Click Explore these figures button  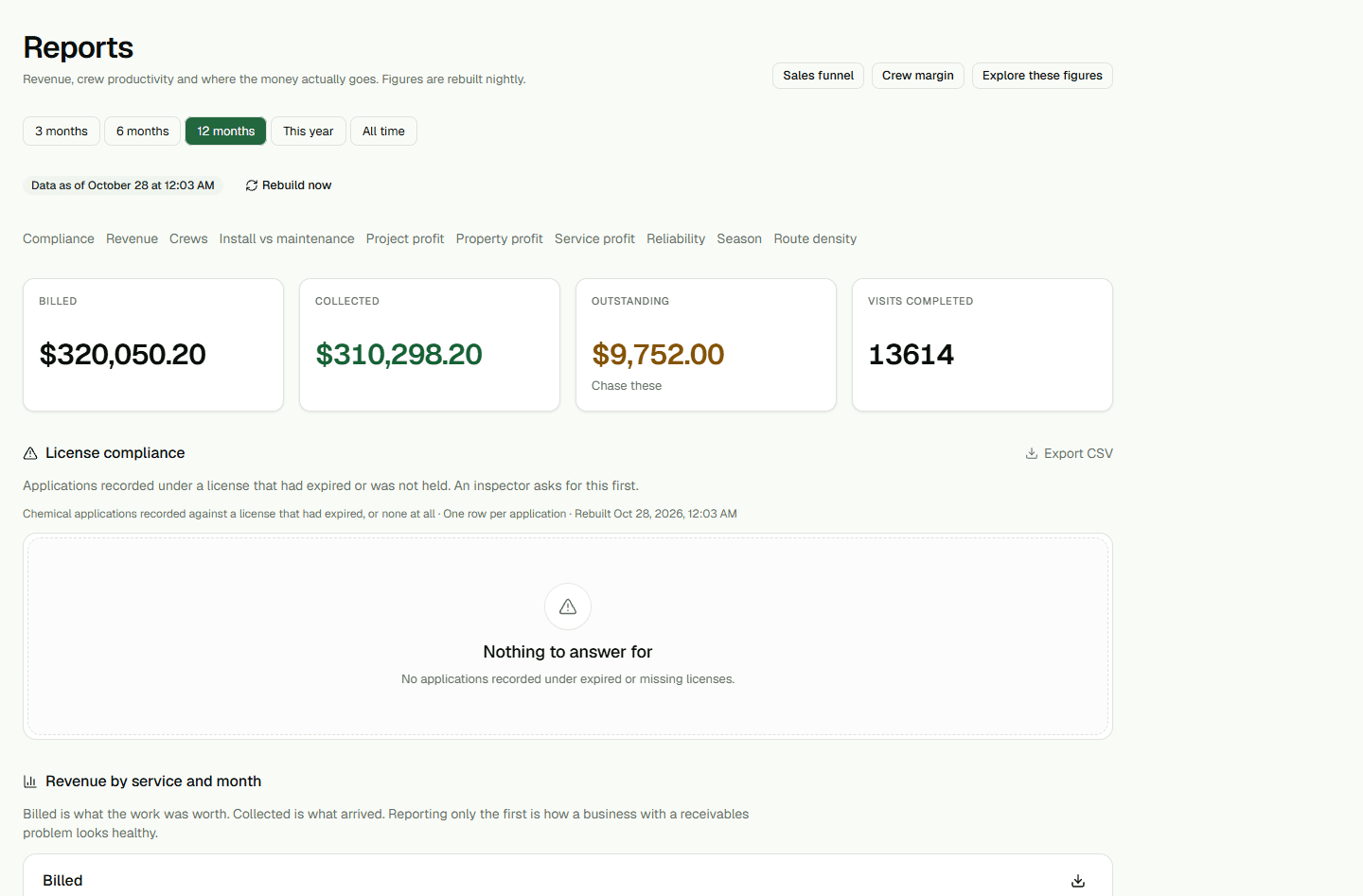1042,76
